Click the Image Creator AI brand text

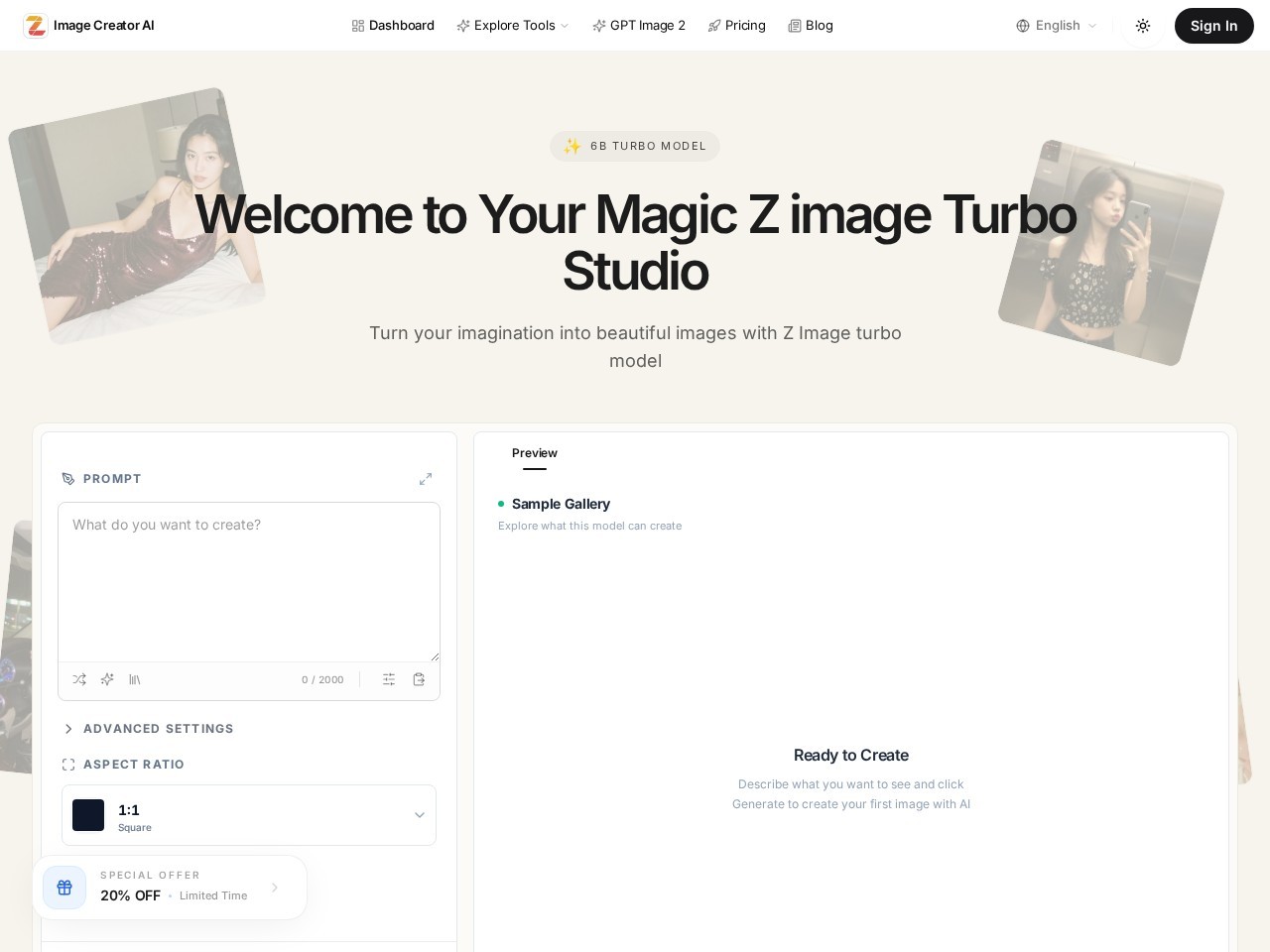point(103,26)
